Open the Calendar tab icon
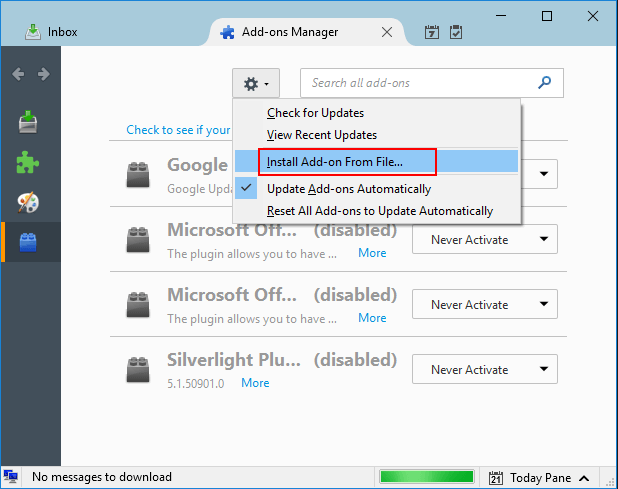The image size is (618, 489). point(432,32)
